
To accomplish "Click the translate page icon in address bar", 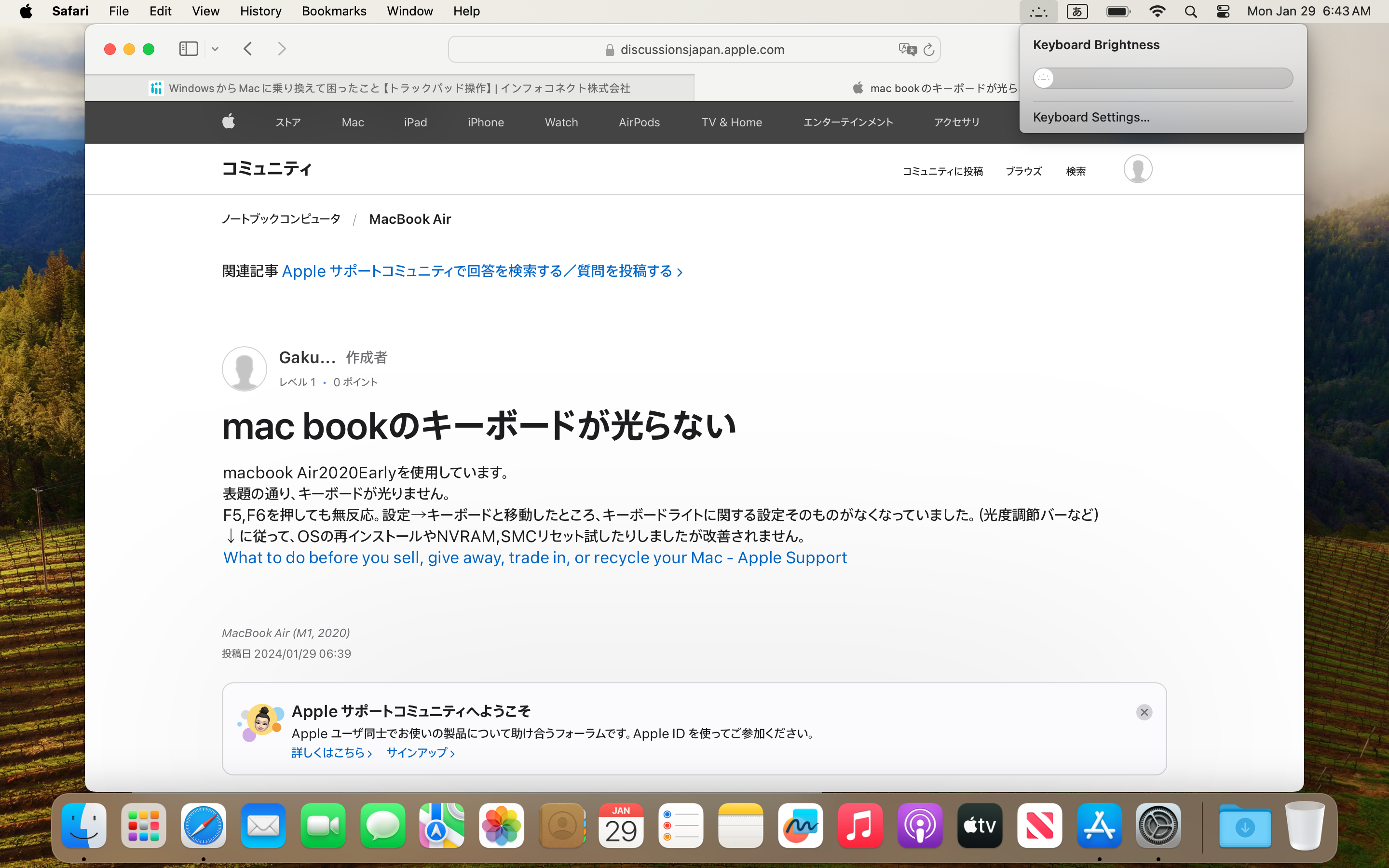I will (907, 49).
